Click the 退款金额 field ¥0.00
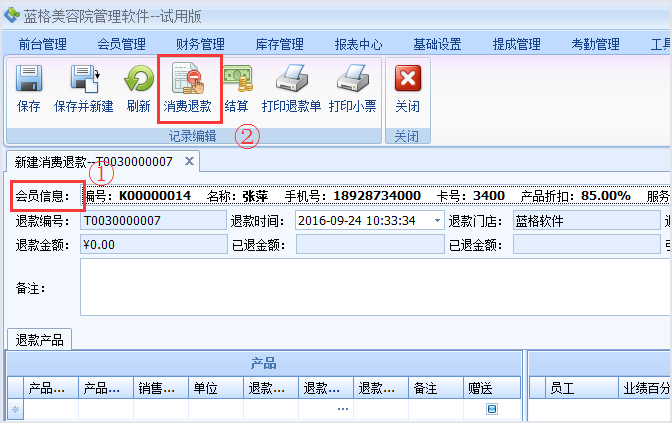Viewport: 672px width, 423px height. pyautogui.click(x=153, y=245)
